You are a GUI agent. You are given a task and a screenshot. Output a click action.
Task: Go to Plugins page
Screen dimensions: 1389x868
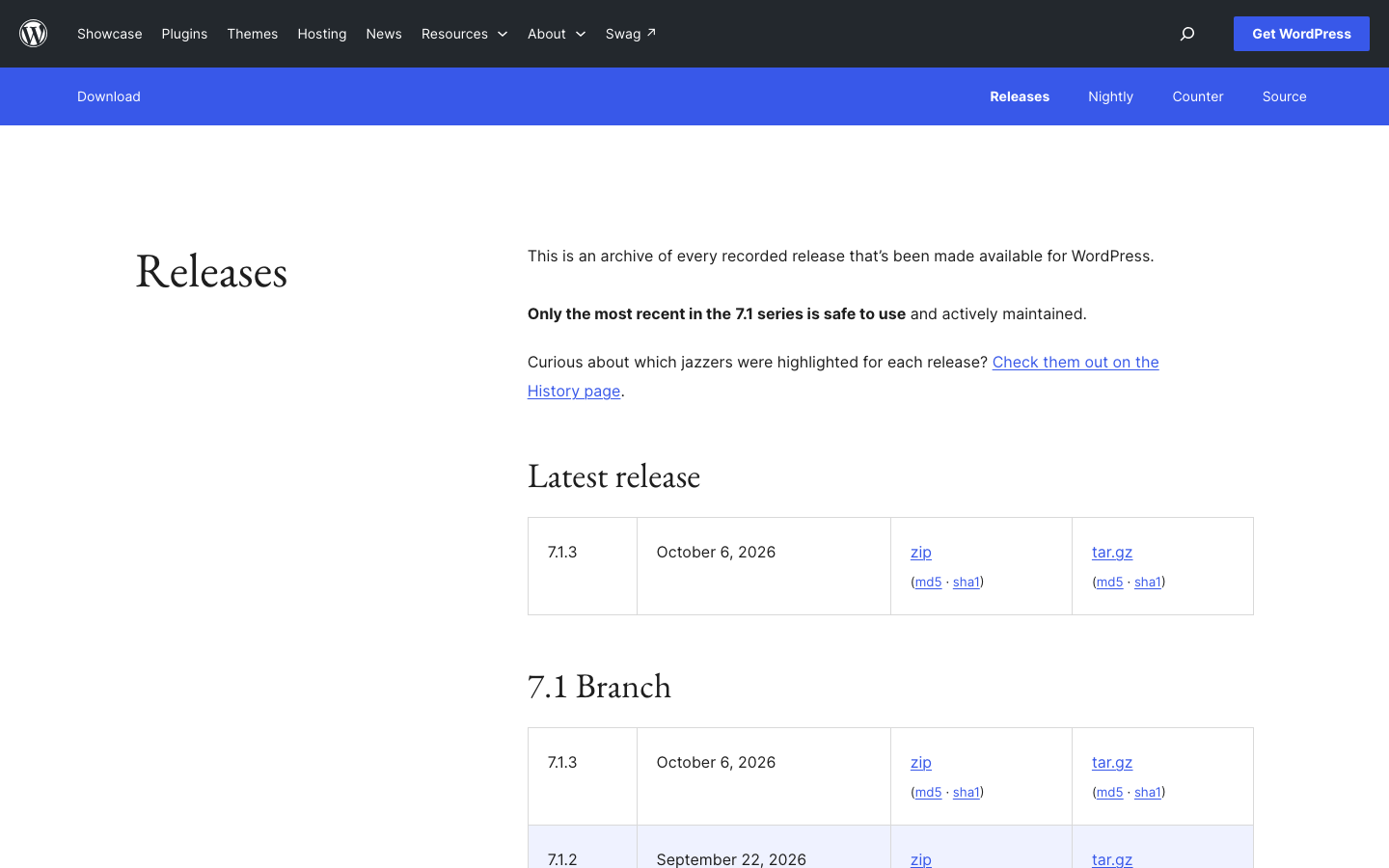184,34
